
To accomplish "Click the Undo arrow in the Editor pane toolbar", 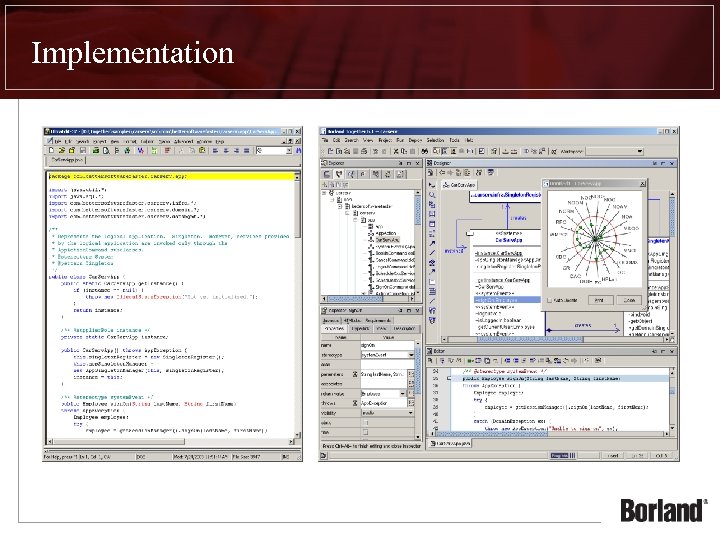I will click(x=567, y=361).
